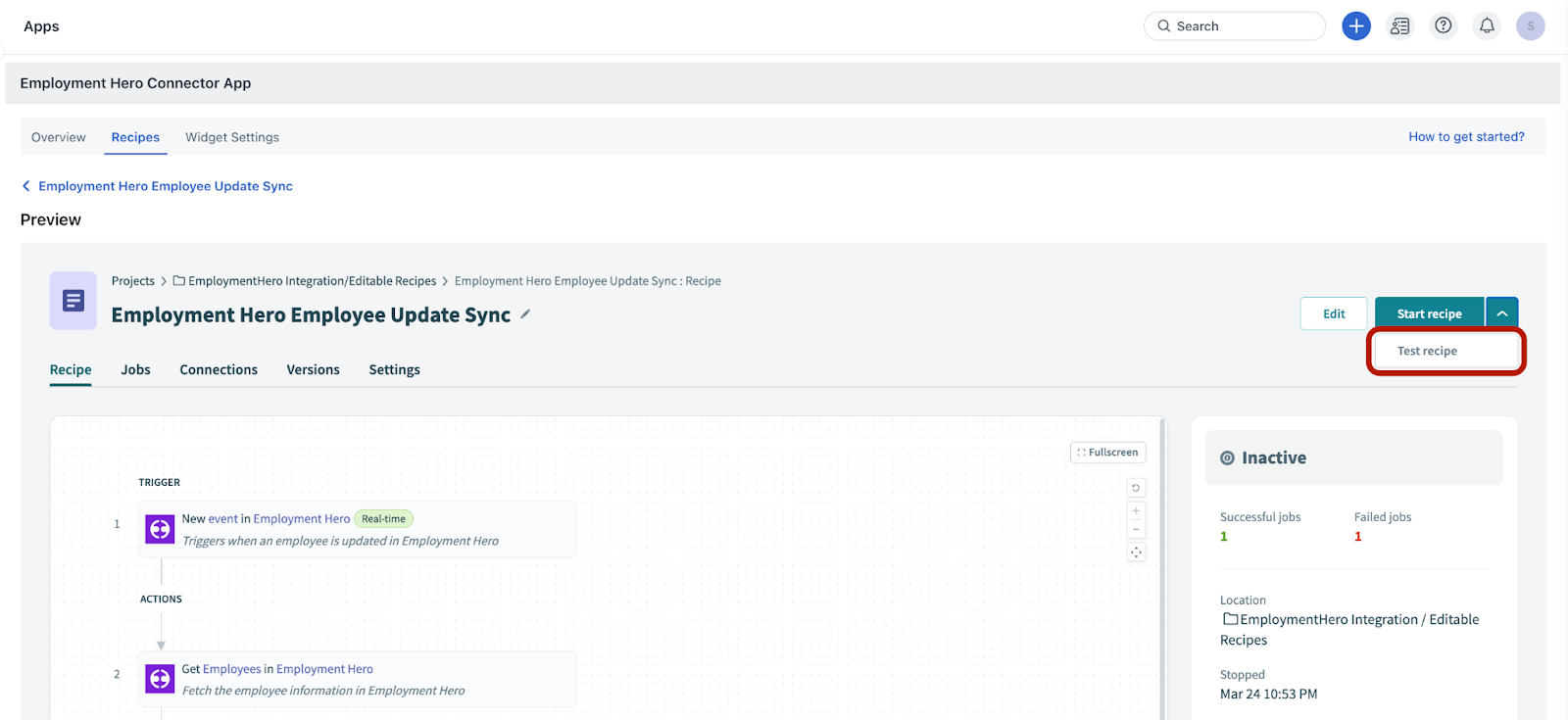Select the Fetch the employee information description
Screen dimensions: 1568x720
point(323,691)
